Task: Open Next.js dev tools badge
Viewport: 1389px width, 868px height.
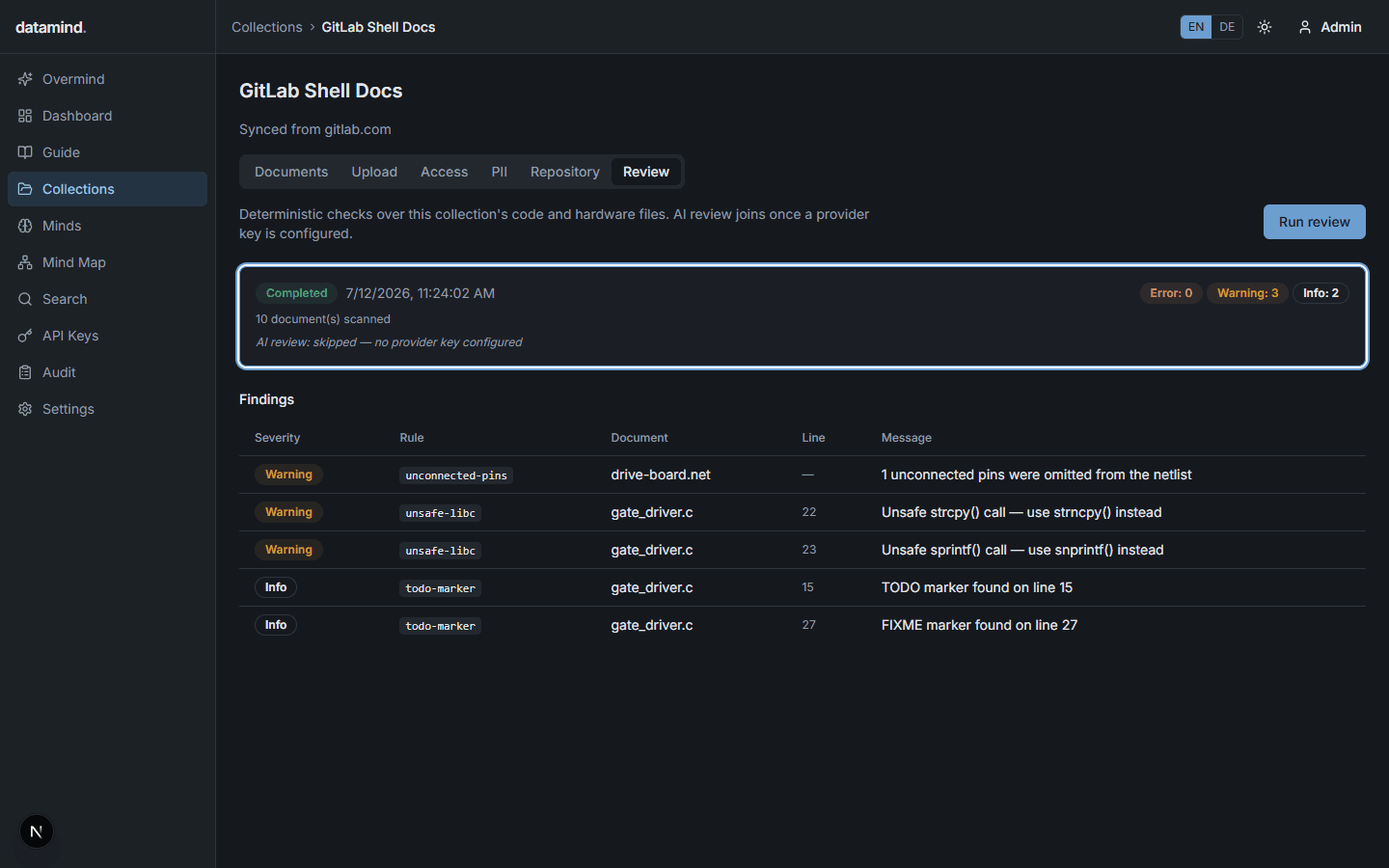Action: [x=37, y=831]
